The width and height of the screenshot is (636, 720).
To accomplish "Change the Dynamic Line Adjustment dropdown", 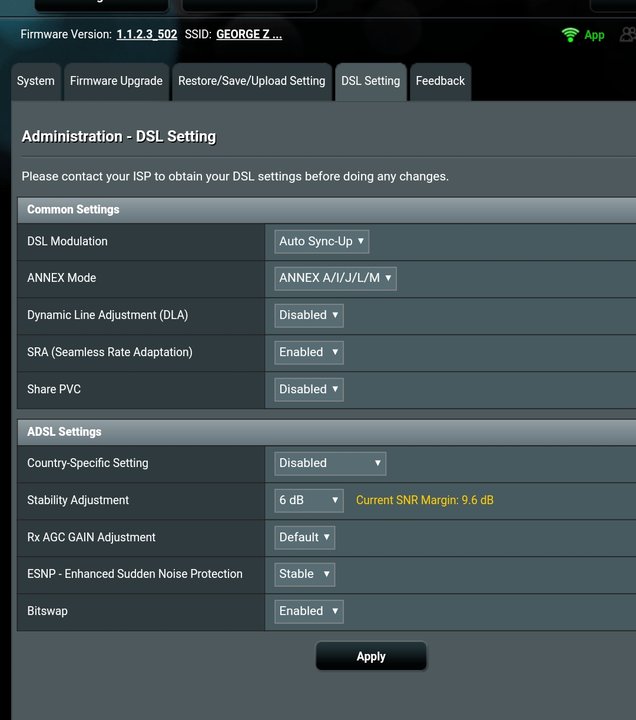I will pos(309,315).
